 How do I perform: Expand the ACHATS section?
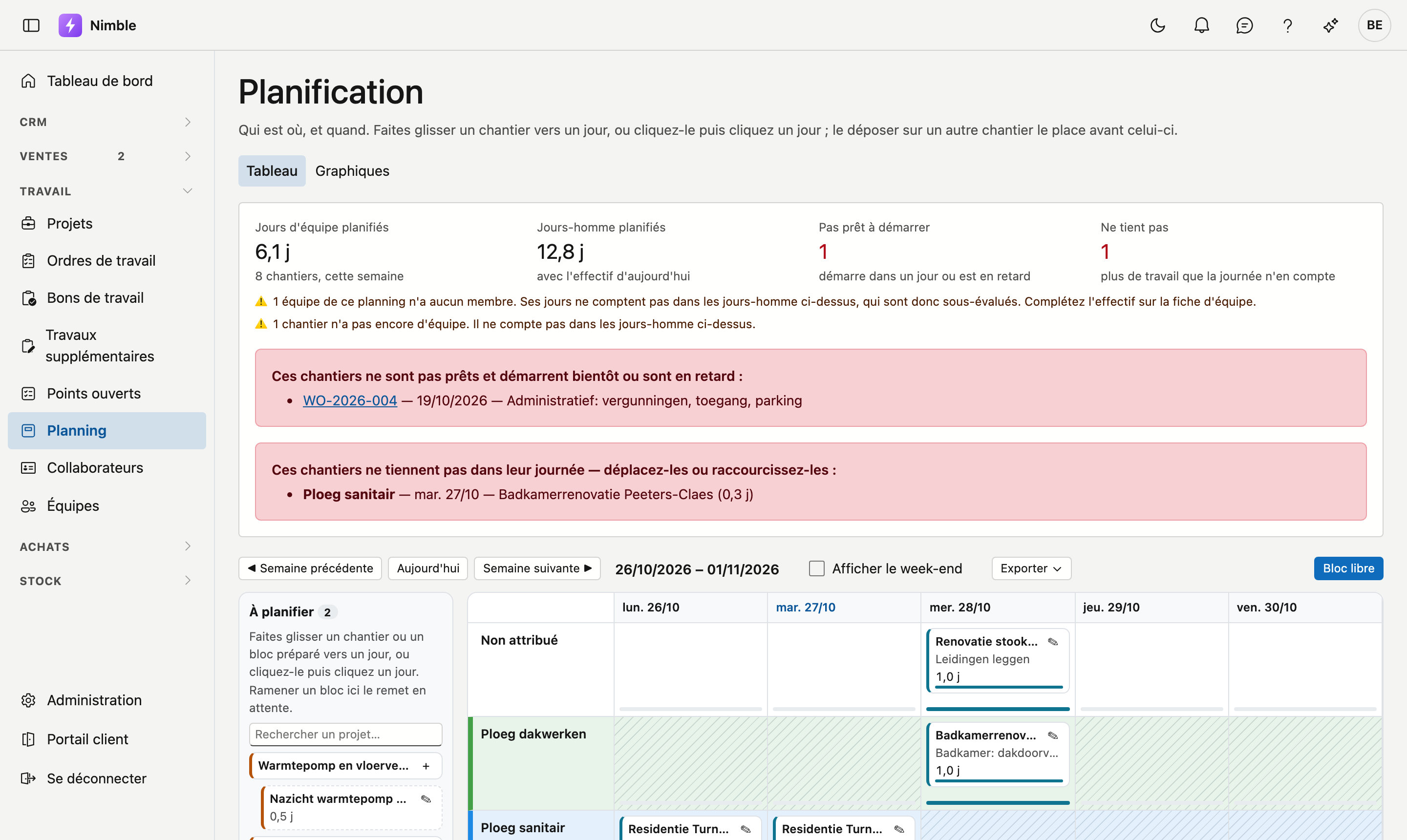click(107, 547)
